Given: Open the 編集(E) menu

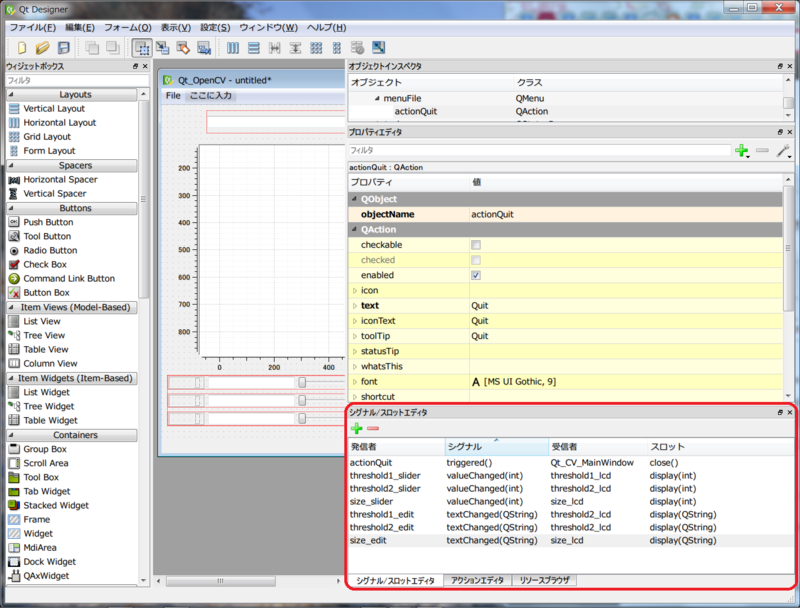Looking at the screenshot, I should (80, 28).
